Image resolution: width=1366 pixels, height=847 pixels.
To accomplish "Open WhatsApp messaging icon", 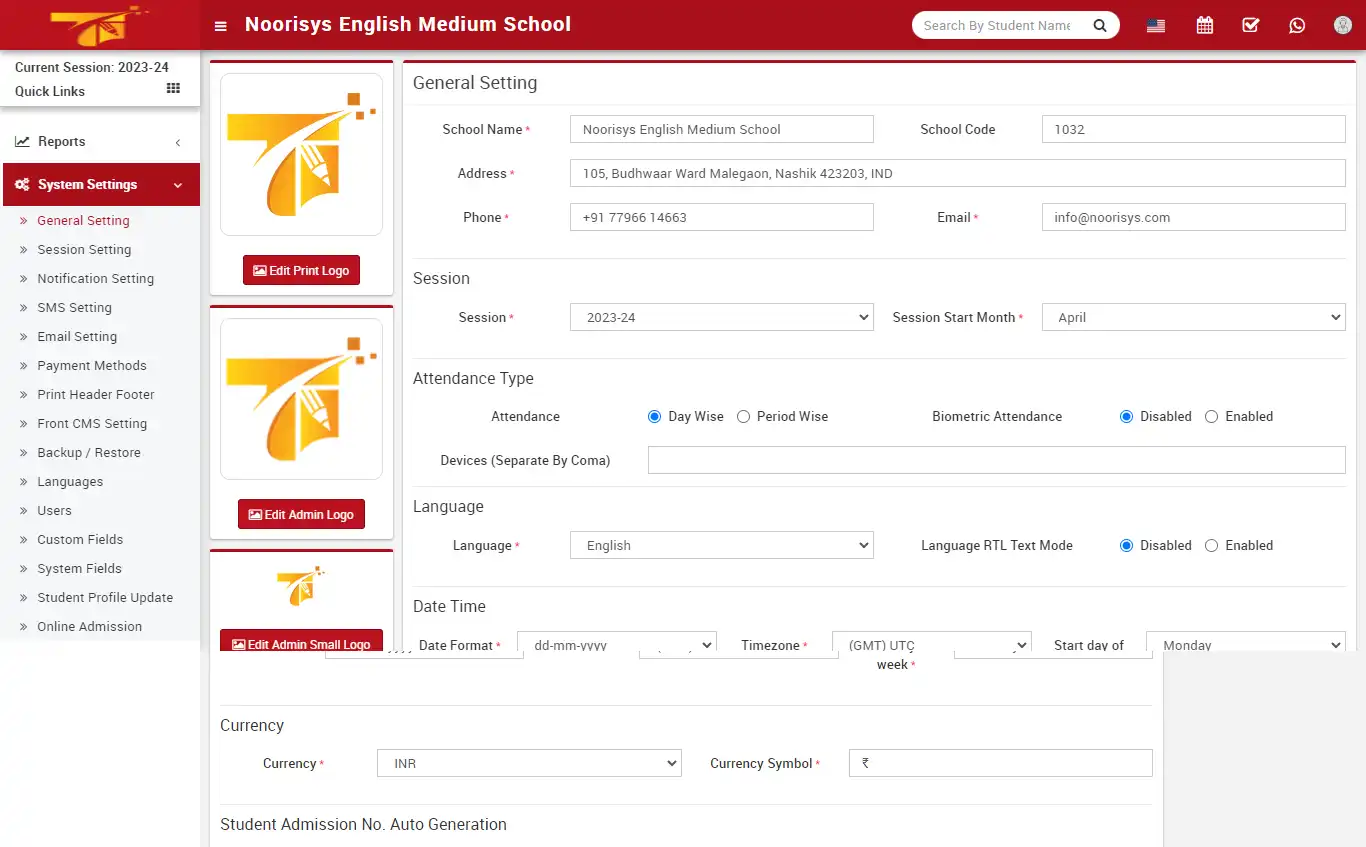I will click(1297, 25).
